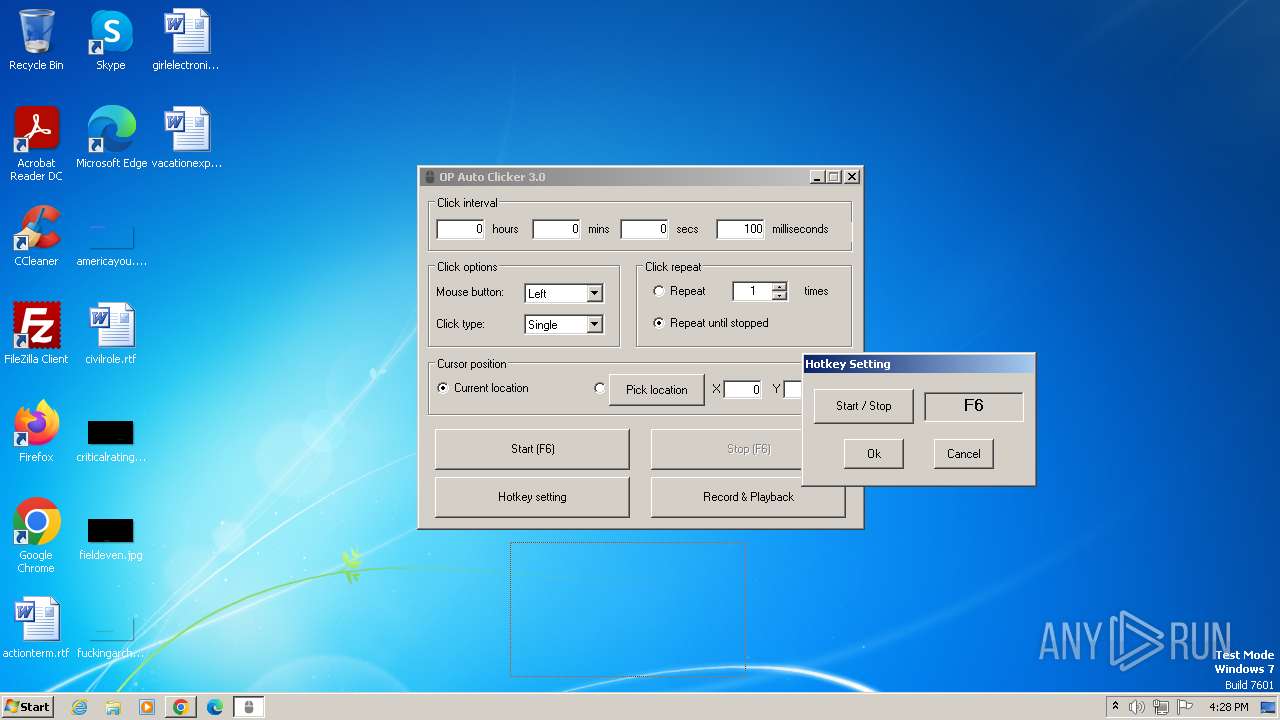Increase the repeat times spinner

780,287
